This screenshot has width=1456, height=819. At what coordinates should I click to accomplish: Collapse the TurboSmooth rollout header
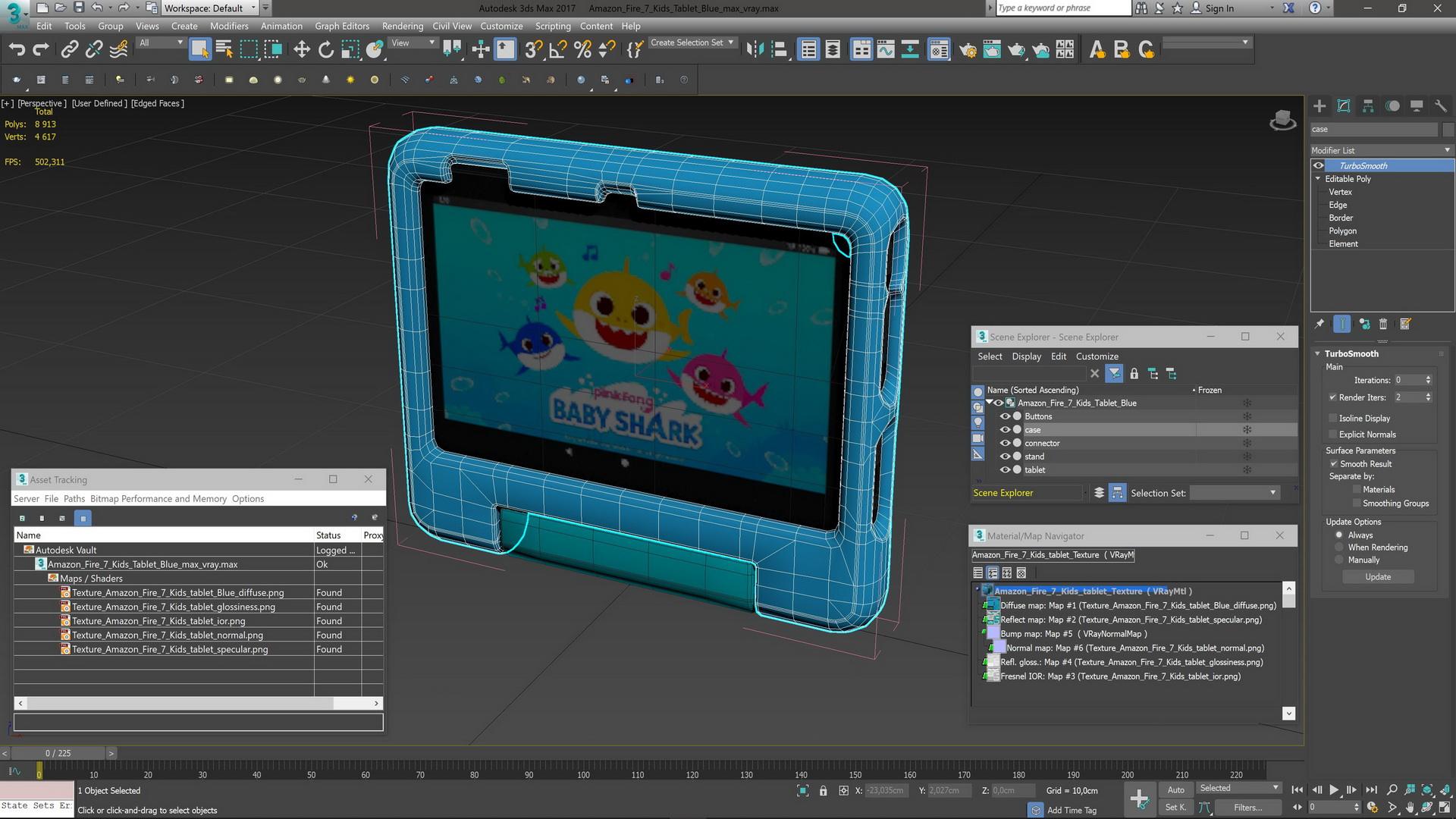[1351, 353]
